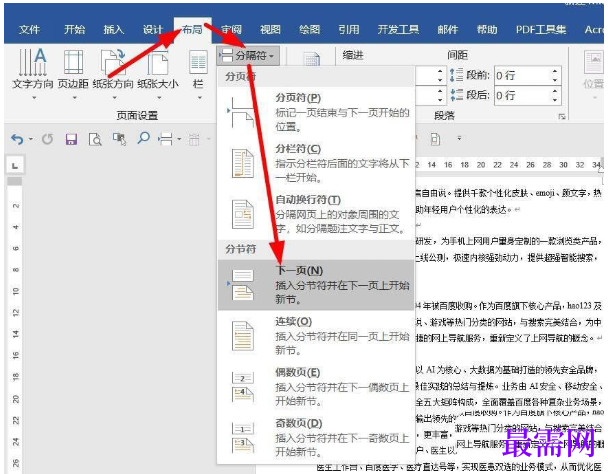Viewport: 614px width, 474px height.
Task: Open the 插入 ribbon tab
Action: [x=114, y=29]
